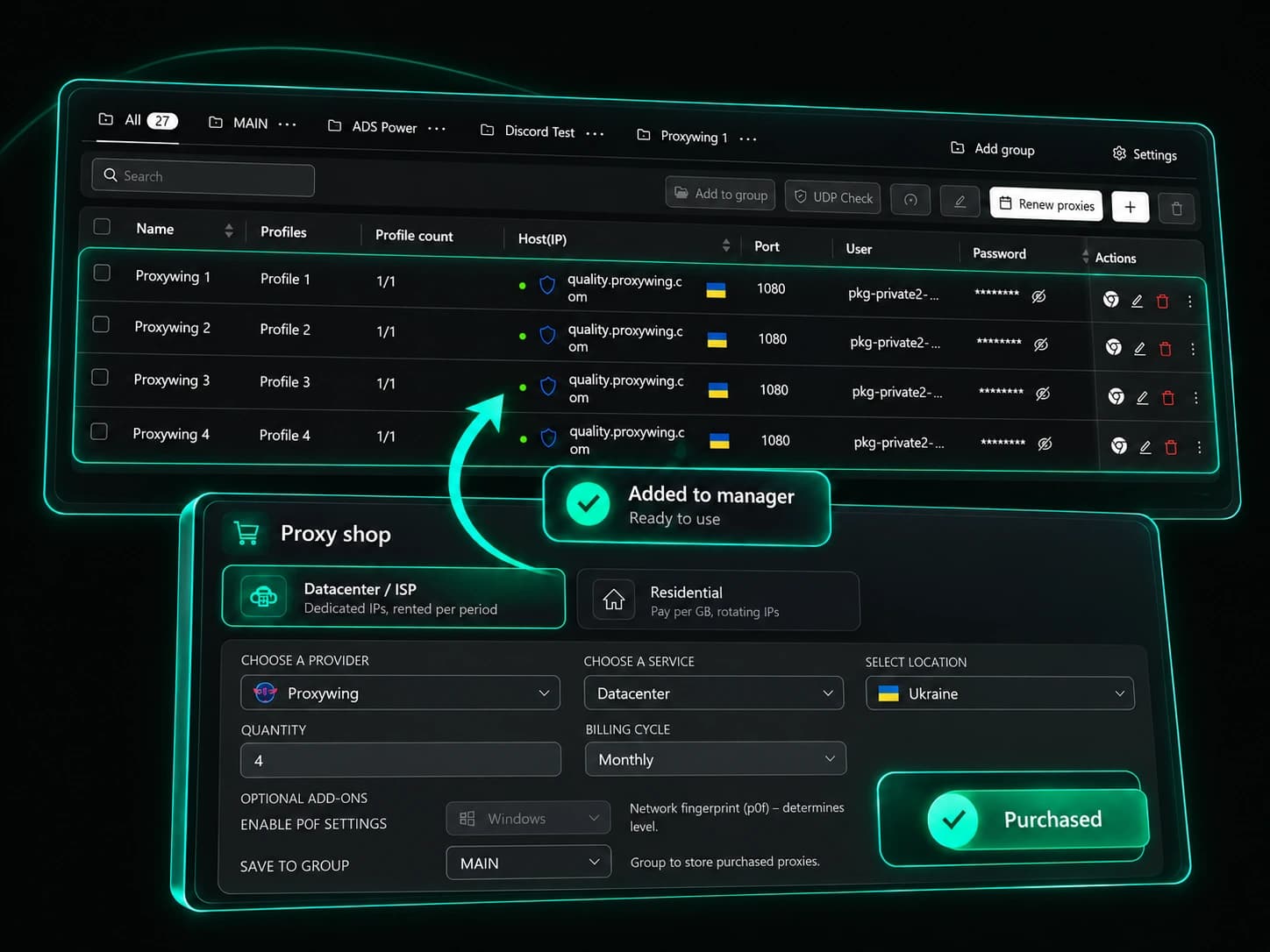The image size is (1270, 952).
Task: Open the Windows p0f settings dropdown
Action: (529, 818)
